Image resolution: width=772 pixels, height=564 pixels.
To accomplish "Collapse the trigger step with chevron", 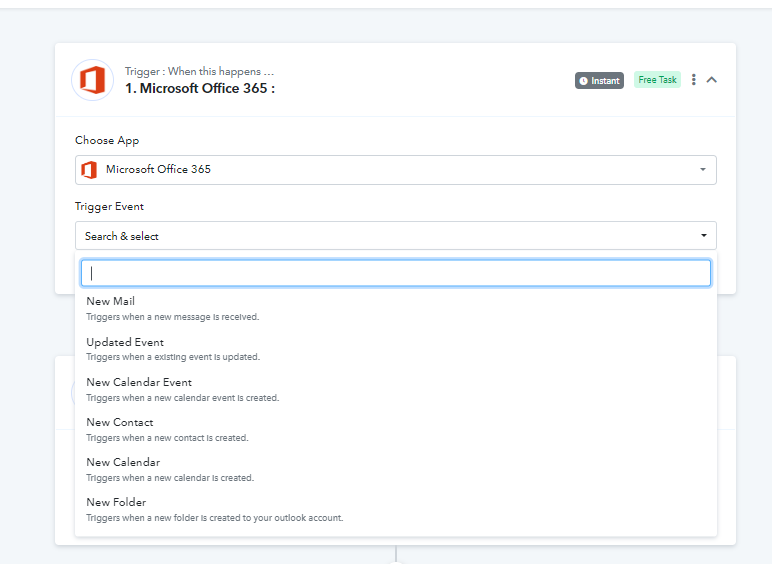I will pos(711,80).
